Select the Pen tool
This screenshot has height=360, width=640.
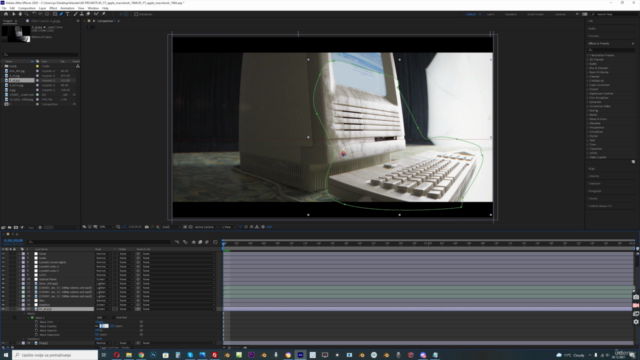tap(62, 14)
